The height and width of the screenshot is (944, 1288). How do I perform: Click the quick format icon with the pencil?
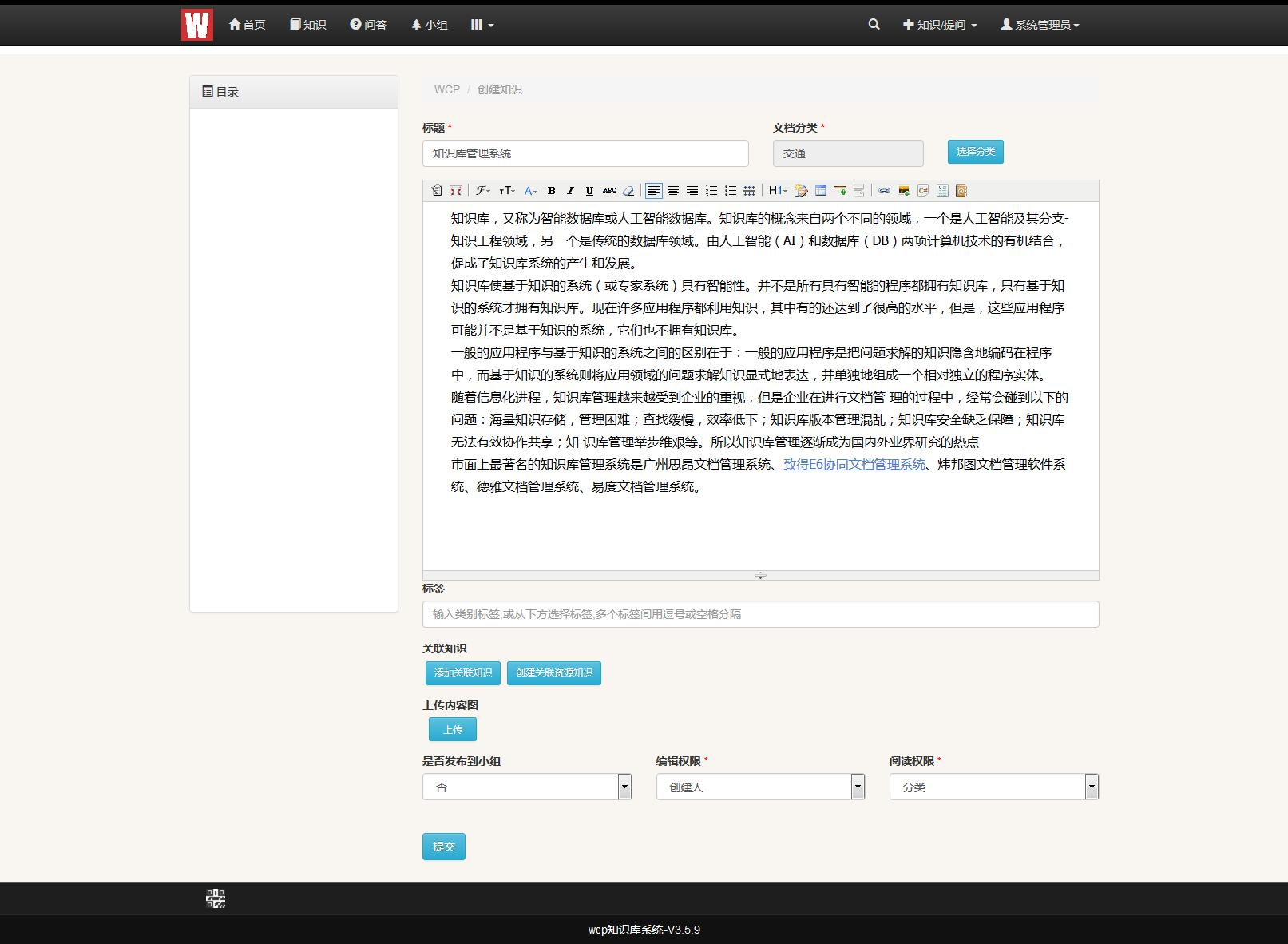pos(801,191)
